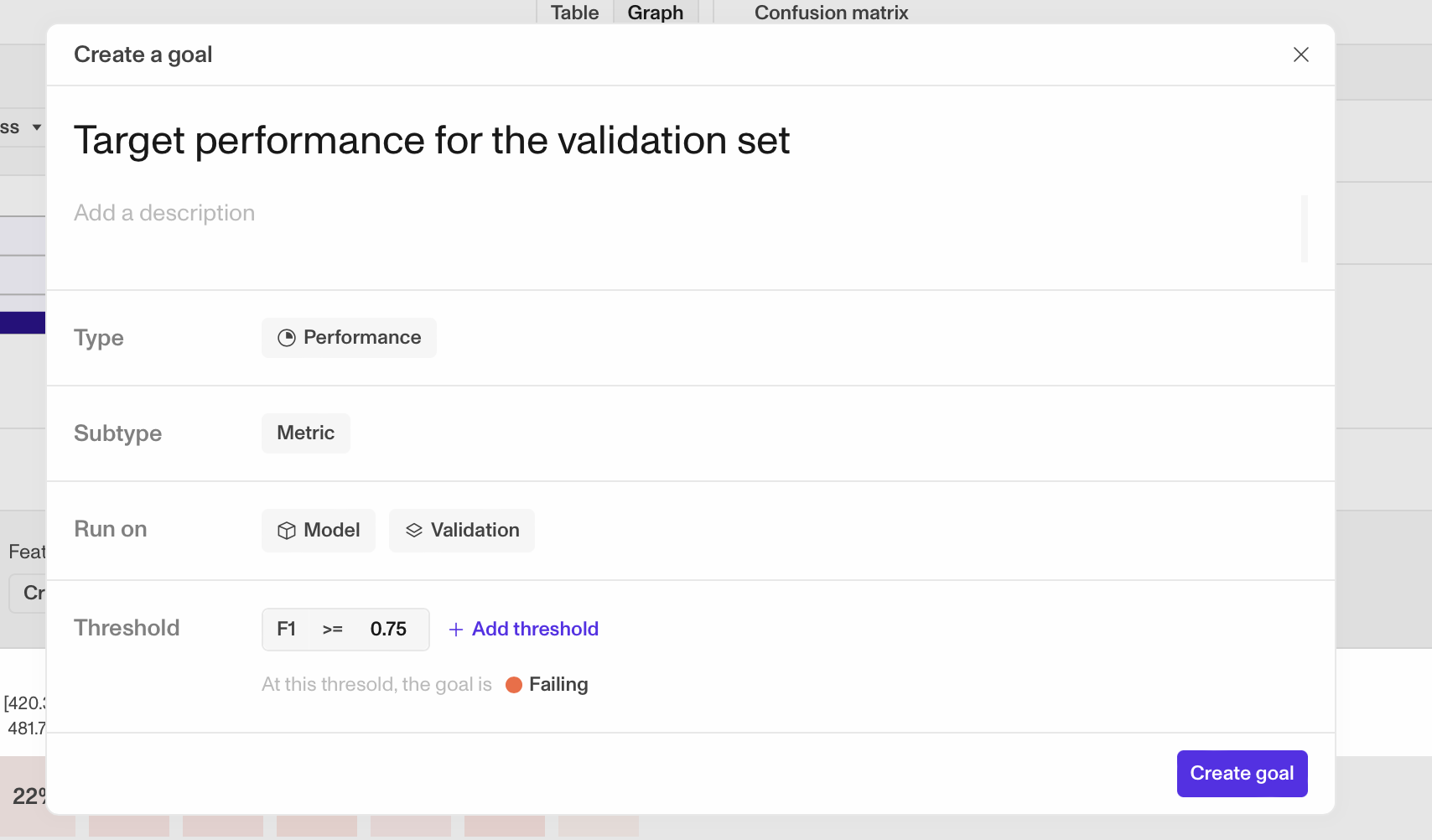This screenshot has height=840, width=1432.
Task: Click the orange Failing status dot
Action: (514, 685)
